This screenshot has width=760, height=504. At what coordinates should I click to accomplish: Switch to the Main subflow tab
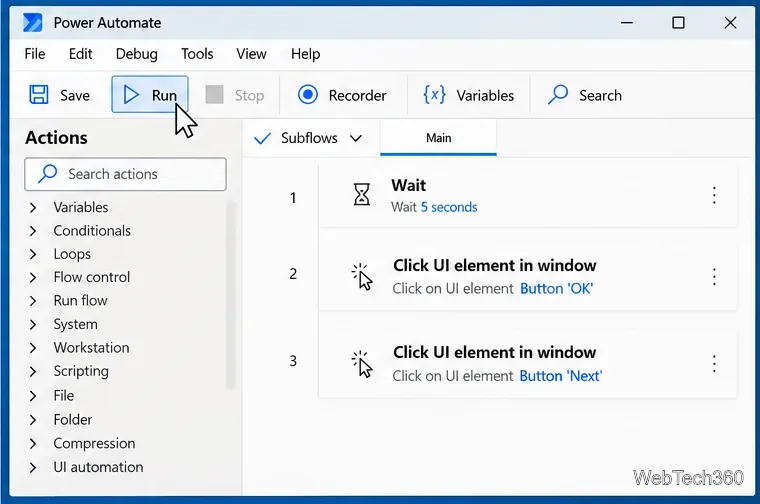click(x=439, y=138)
